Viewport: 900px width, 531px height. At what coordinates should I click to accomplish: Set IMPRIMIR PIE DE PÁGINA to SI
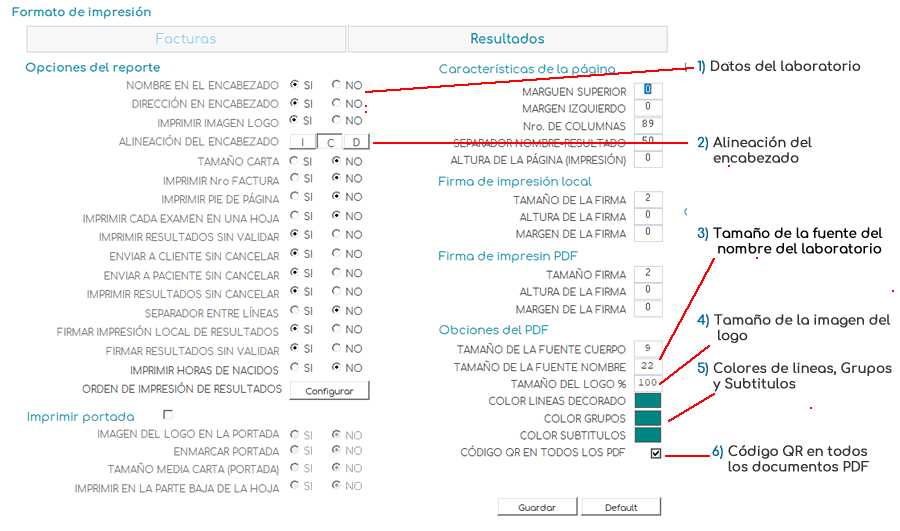click(294, 198)
